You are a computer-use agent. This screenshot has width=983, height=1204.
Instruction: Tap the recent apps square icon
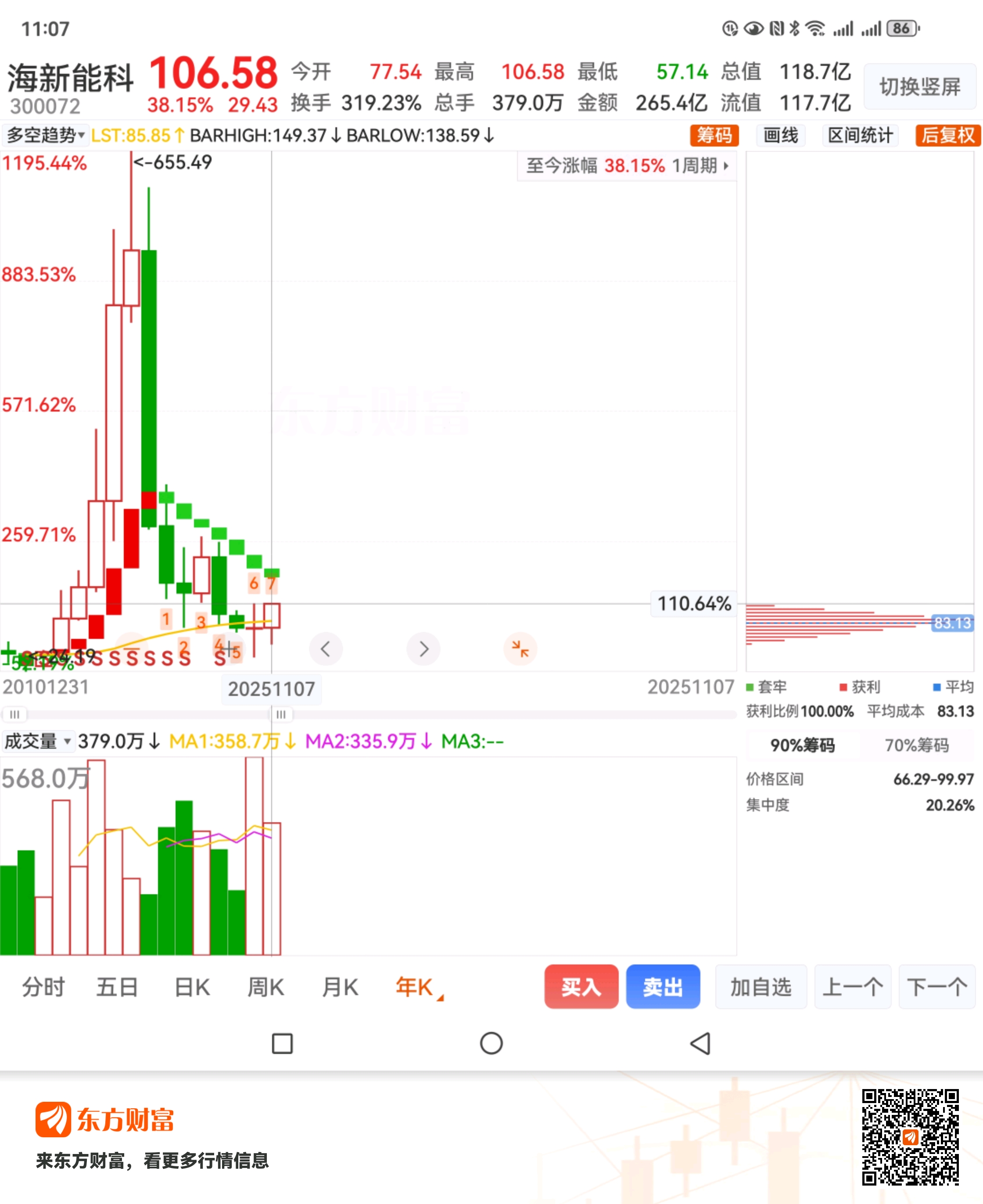282,1043
